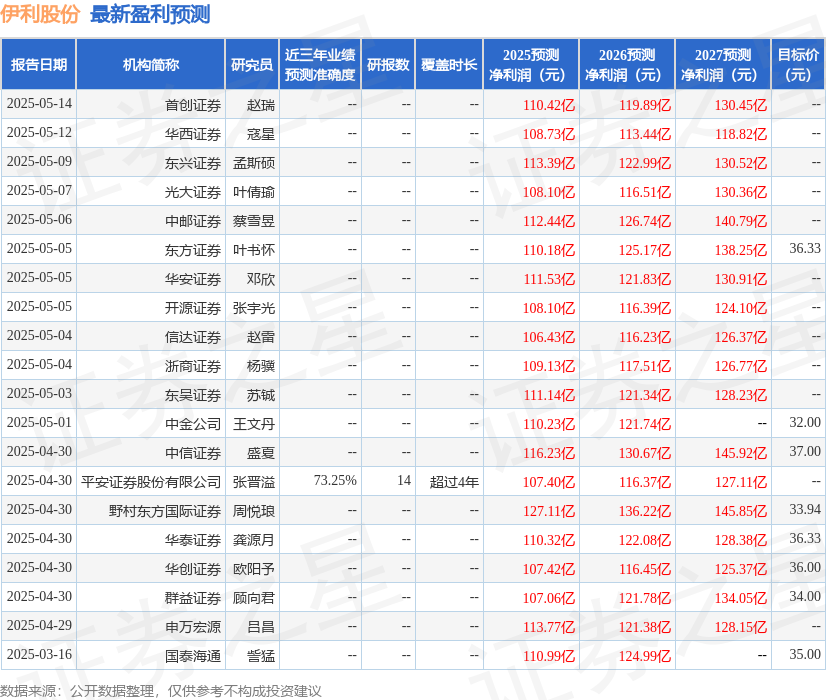
Task: Click the 2026预测净利润 column header
Action: [x=627, y=64]
